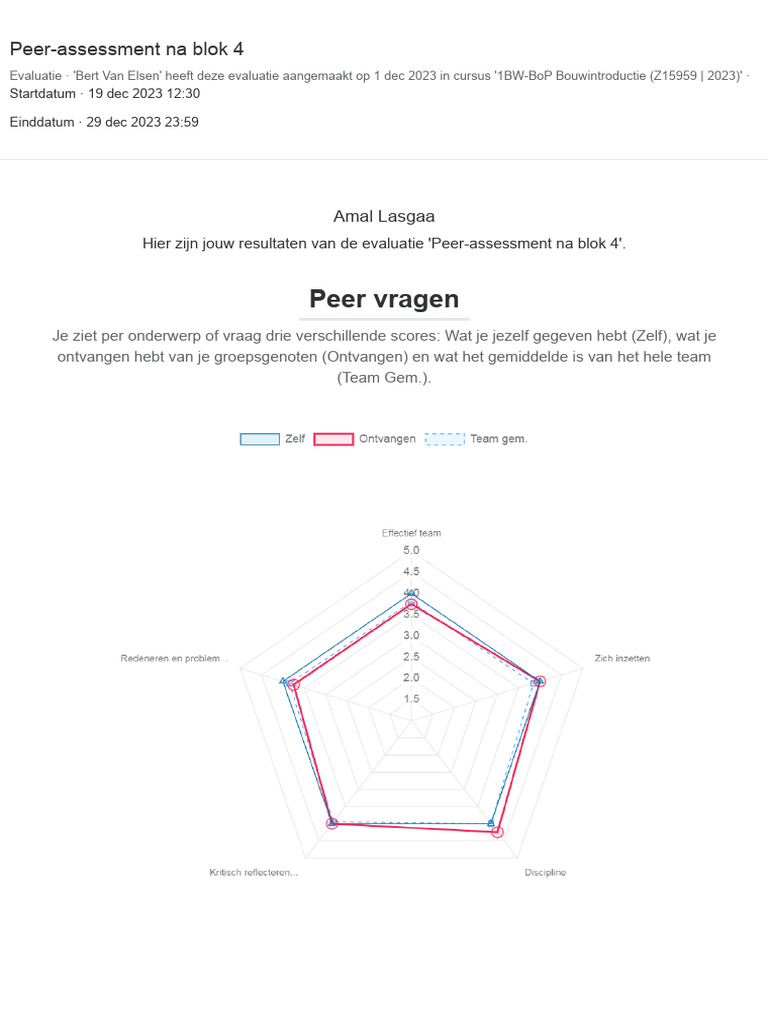Select the blue Zelf triangle point at Discipline
The width and height of the screenshot is (768, 1024).
(x=491, y=823)
